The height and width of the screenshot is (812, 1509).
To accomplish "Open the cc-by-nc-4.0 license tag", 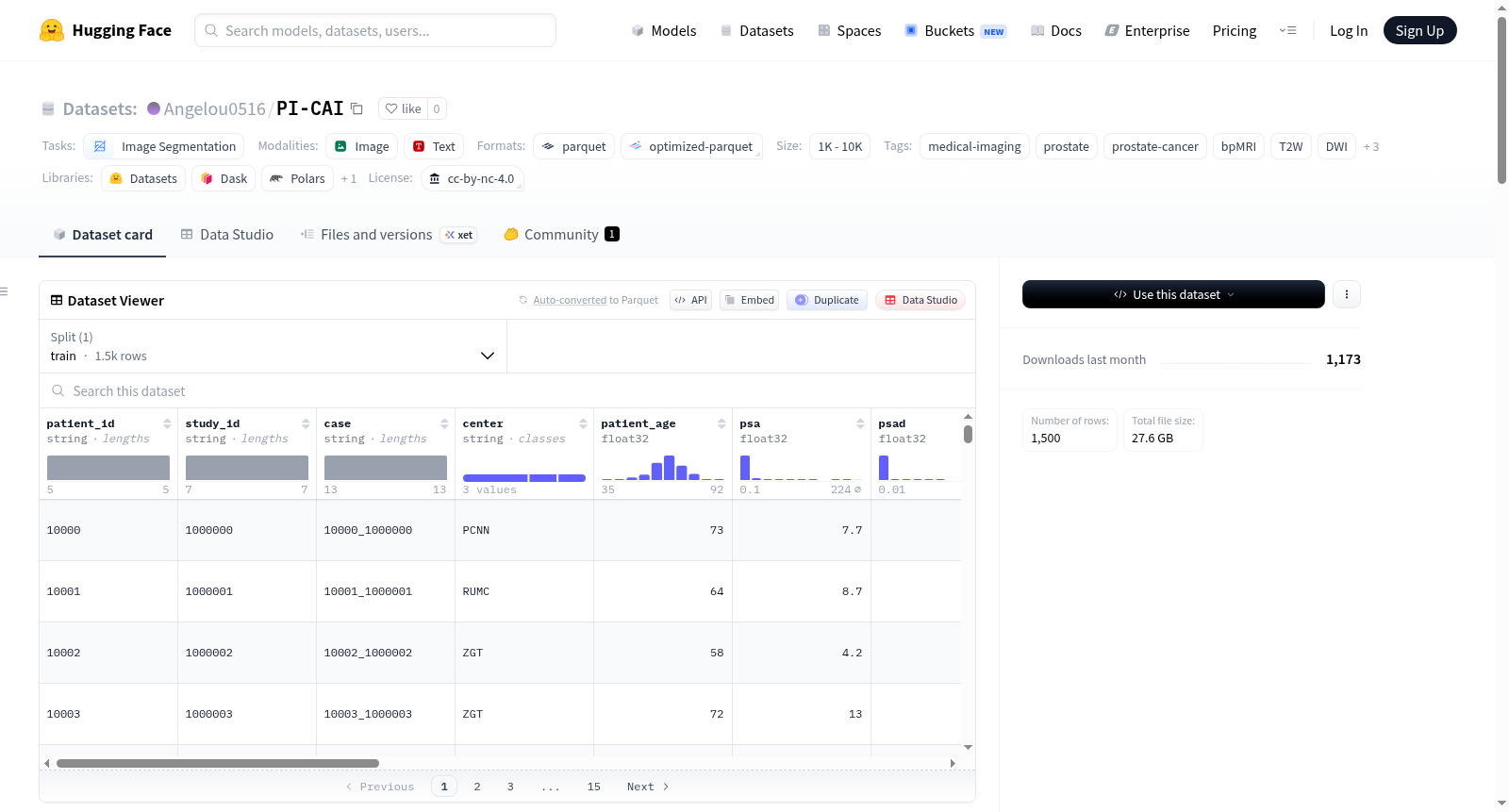I will 472,178.
